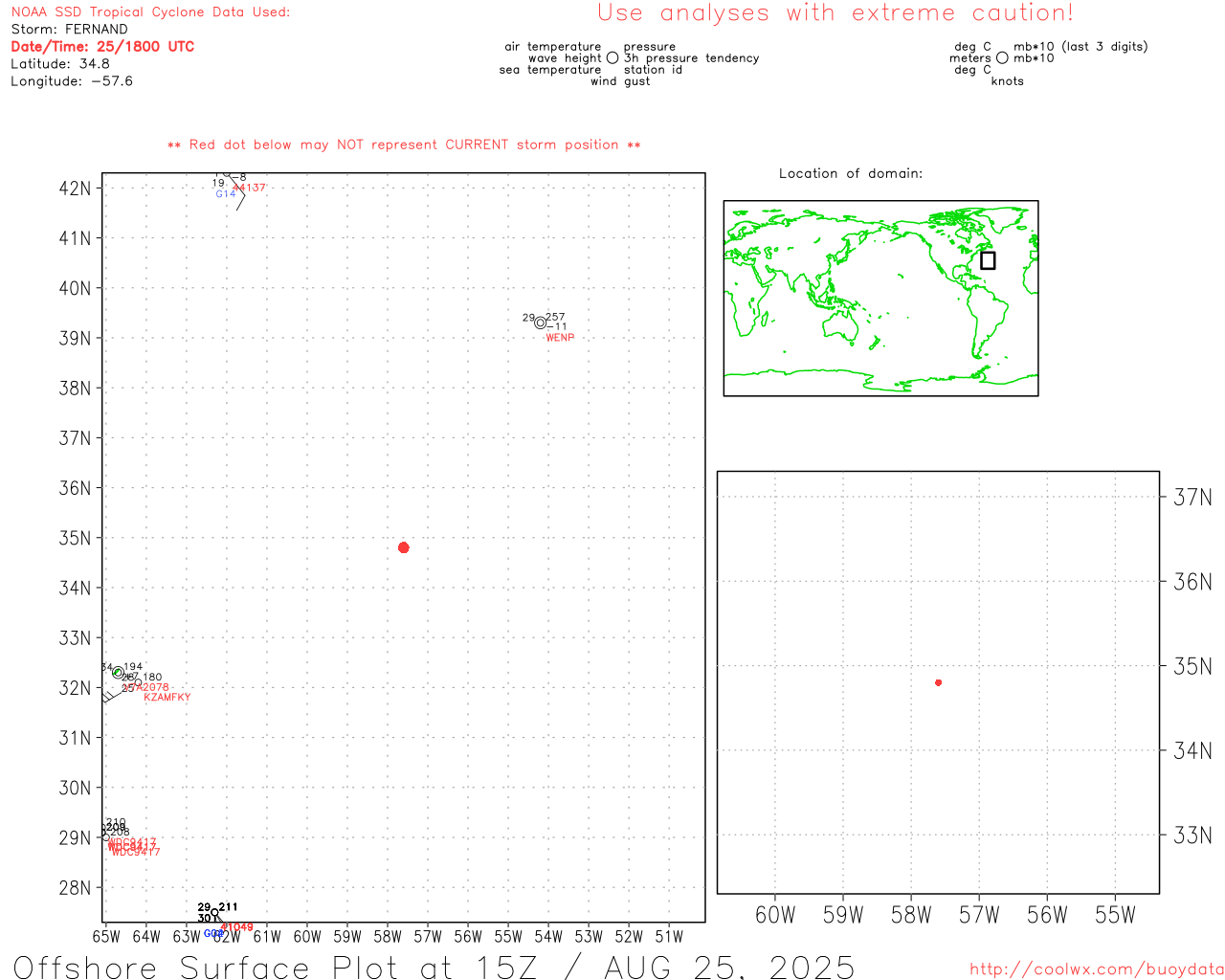Click the 40N latitude axis label
Image resolution: width=1225 pixels, height=980 pixels.
pyautogui.click(x=76, y=288)
